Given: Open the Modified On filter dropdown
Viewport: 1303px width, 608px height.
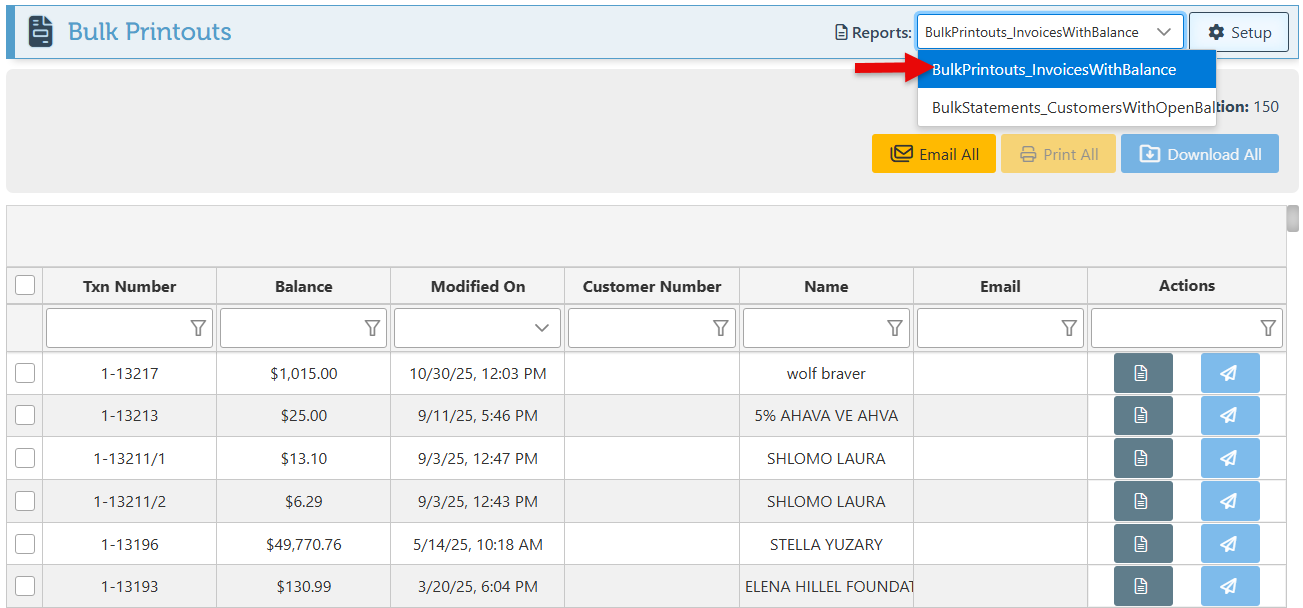Looking at the screenshot, I should (541, 328).
